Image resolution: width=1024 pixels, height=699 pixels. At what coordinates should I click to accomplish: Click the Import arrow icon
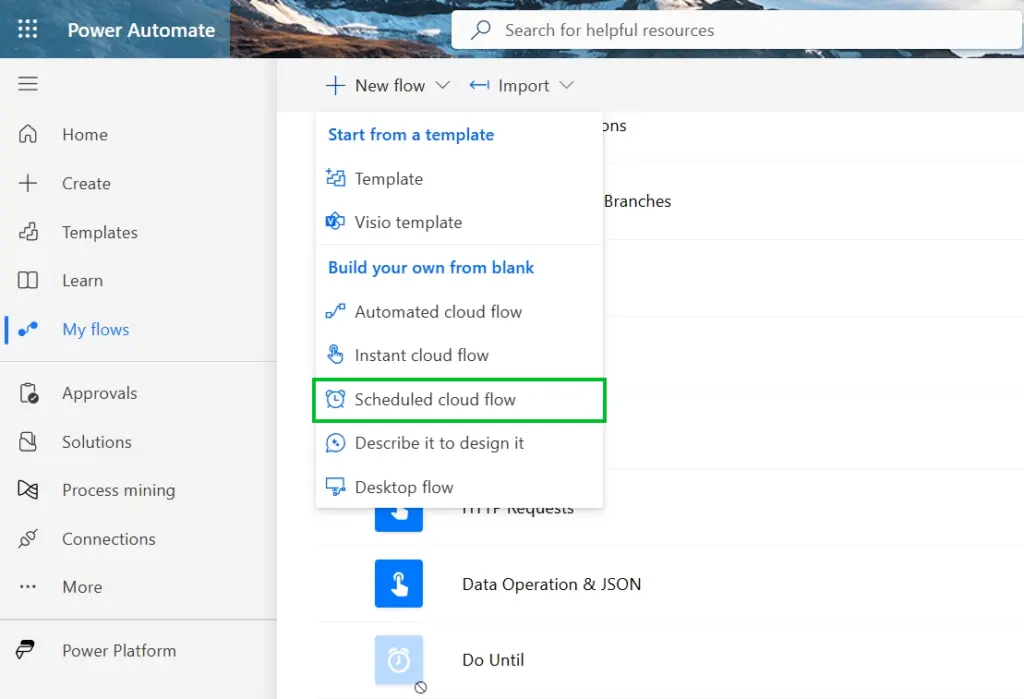[x=479, y=85]
